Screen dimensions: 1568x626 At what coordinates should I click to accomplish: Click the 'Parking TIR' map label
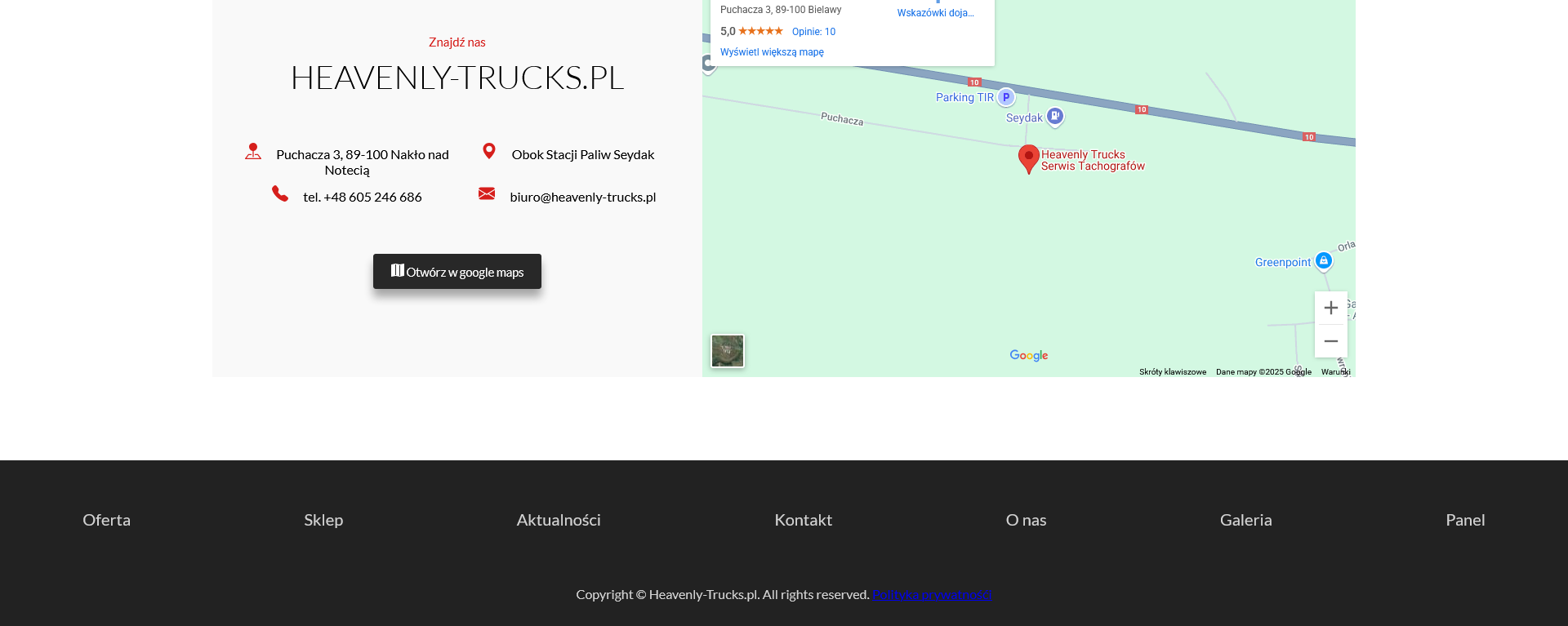coord(964,97)
